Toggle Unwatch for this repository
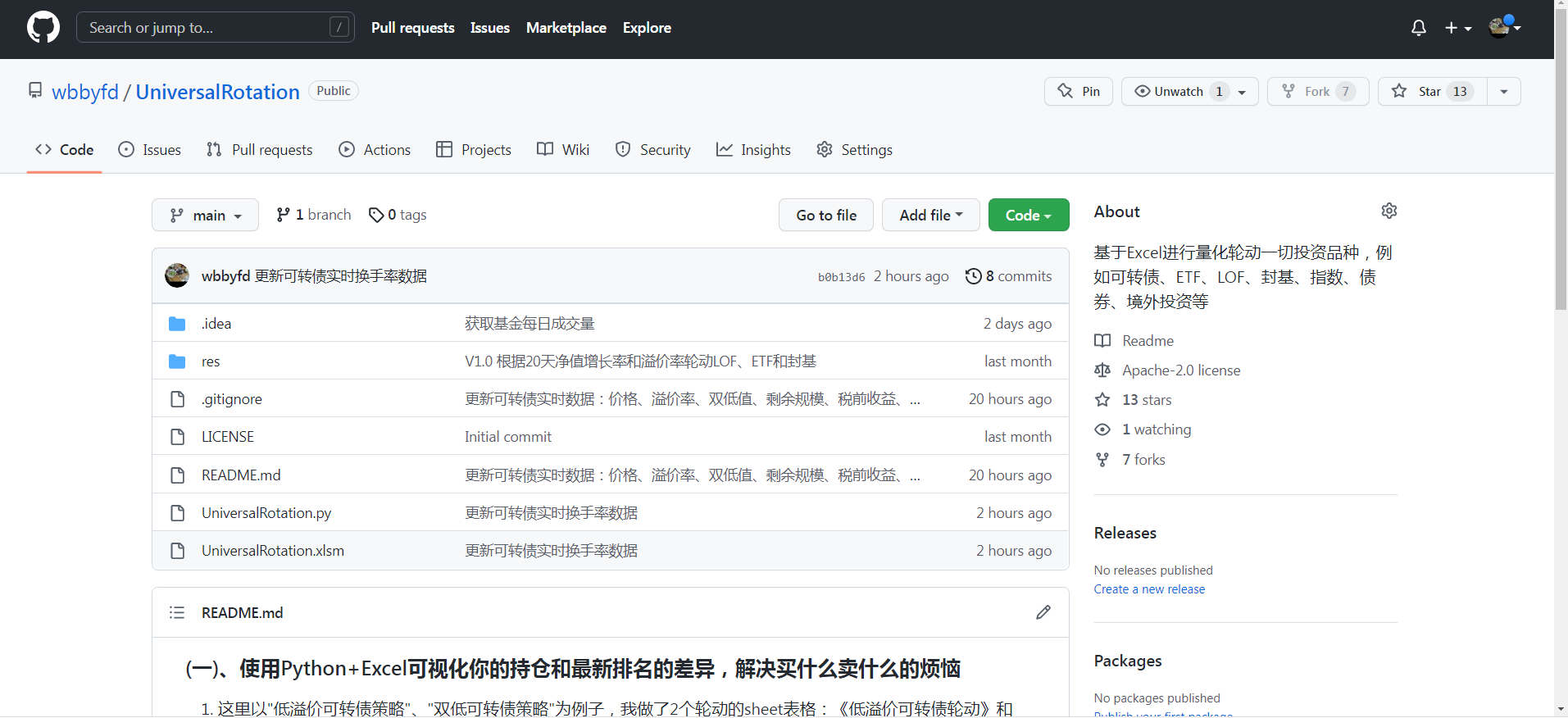This screenshot has height=718, width=1568. pyautogui.click(x=1178, y=92)
